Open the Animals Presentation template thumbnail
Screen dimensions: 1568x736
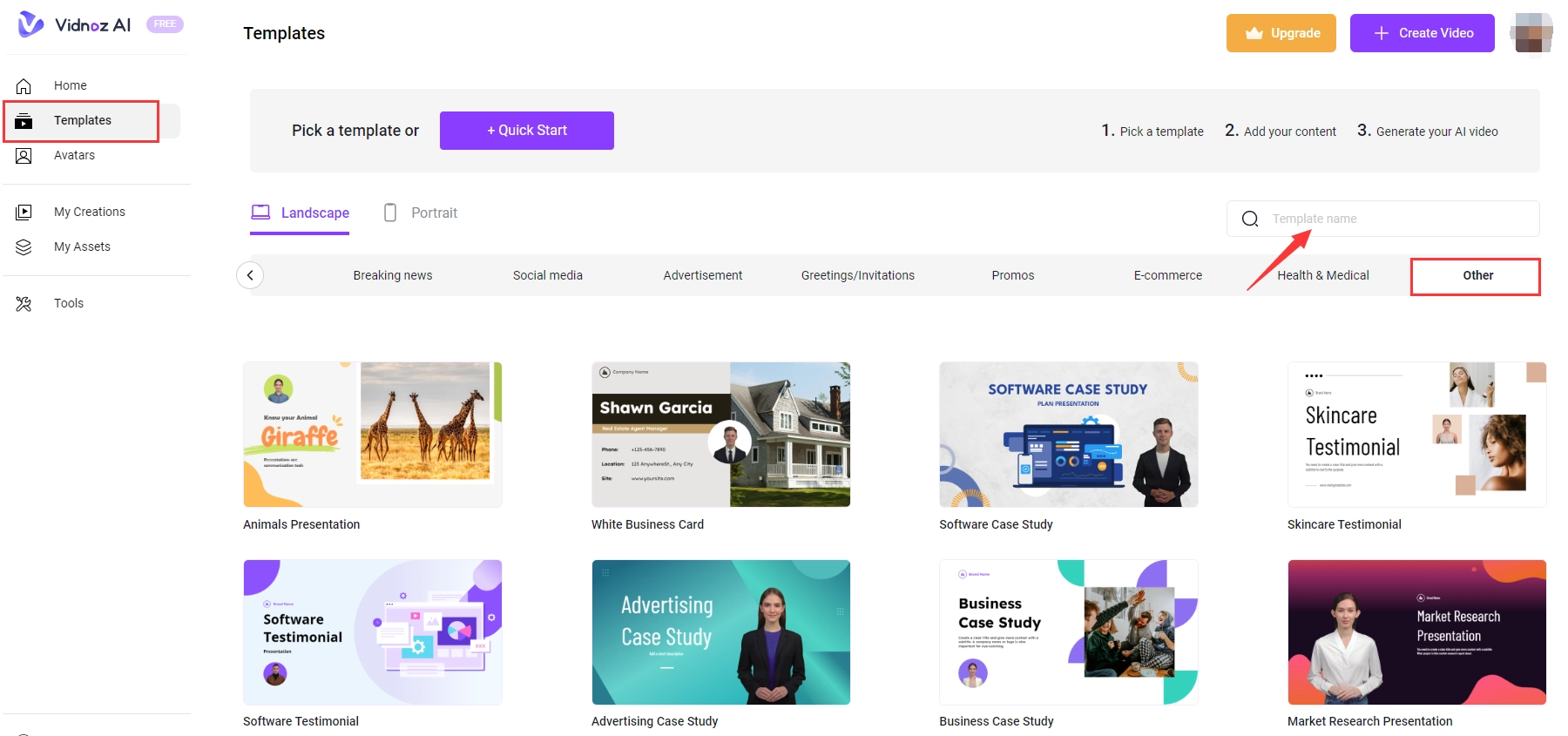pos(373,435)
